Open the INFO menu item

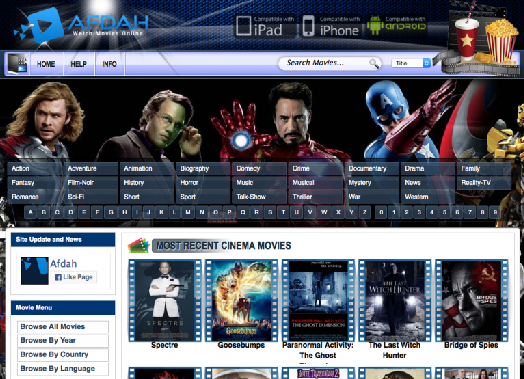tap(110, 64)
